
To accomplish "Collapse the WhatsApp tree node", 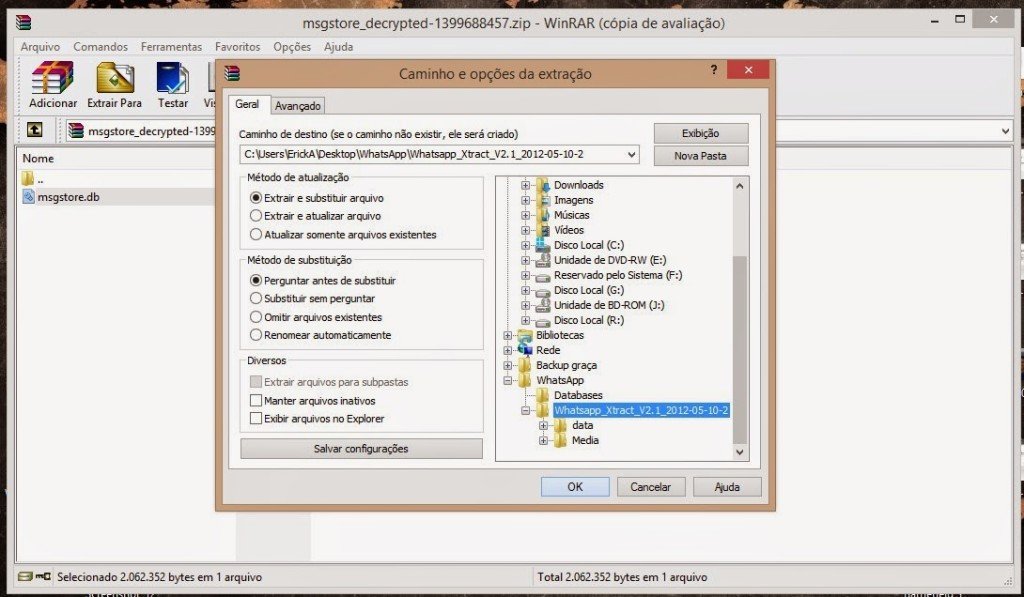I will [507, 380].
